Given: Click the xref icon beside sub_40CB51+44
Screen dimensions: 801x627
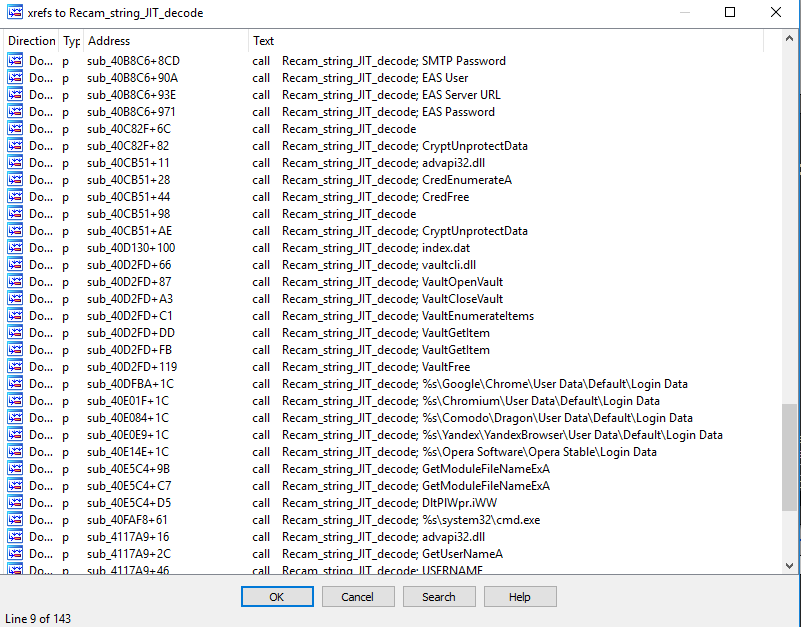Looking at the screenshot, I should coord(15,196).
